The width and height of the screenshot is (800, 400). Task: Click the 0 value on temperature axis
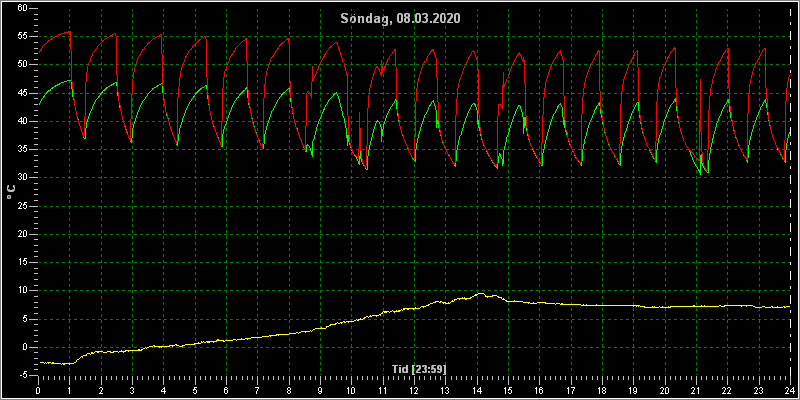point(24,347)
